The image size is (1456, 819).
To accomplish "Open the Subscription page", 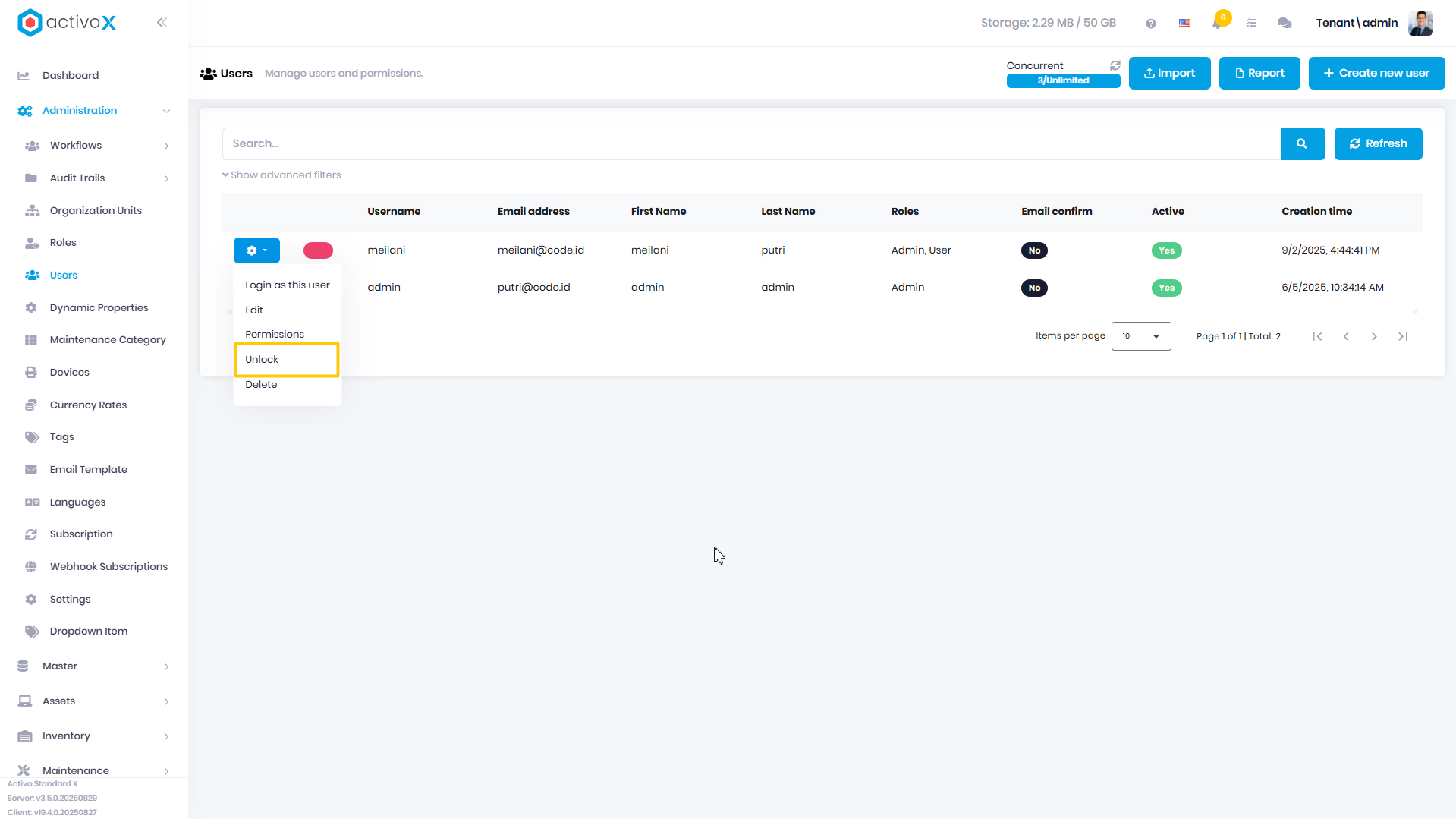I will 81,534.
